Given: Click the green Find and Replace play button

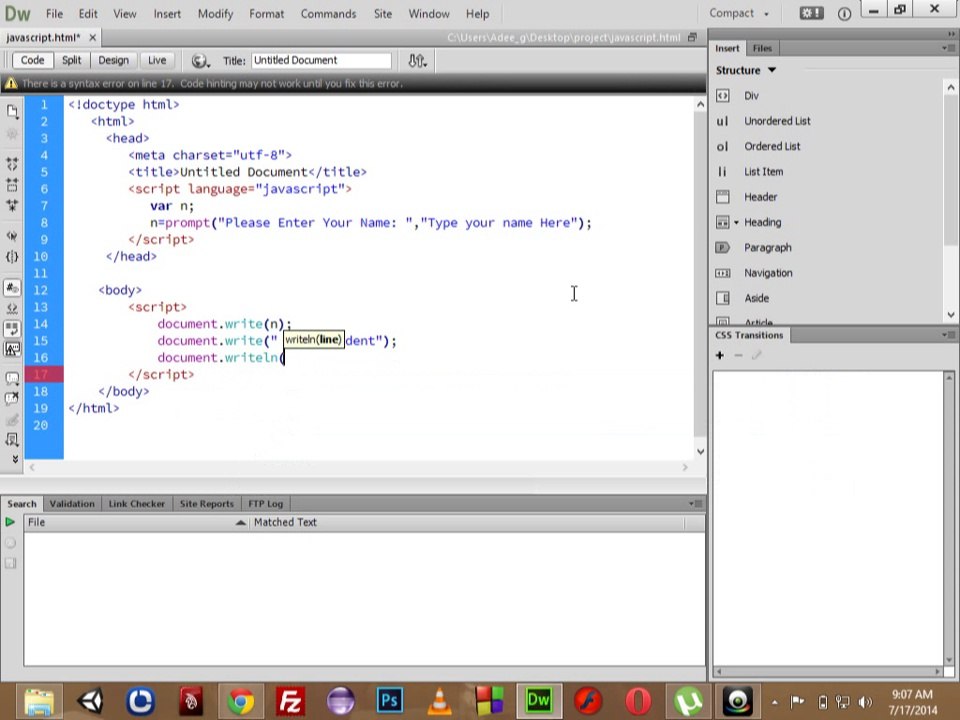Looking at the screenshot, I should [10, 522].
